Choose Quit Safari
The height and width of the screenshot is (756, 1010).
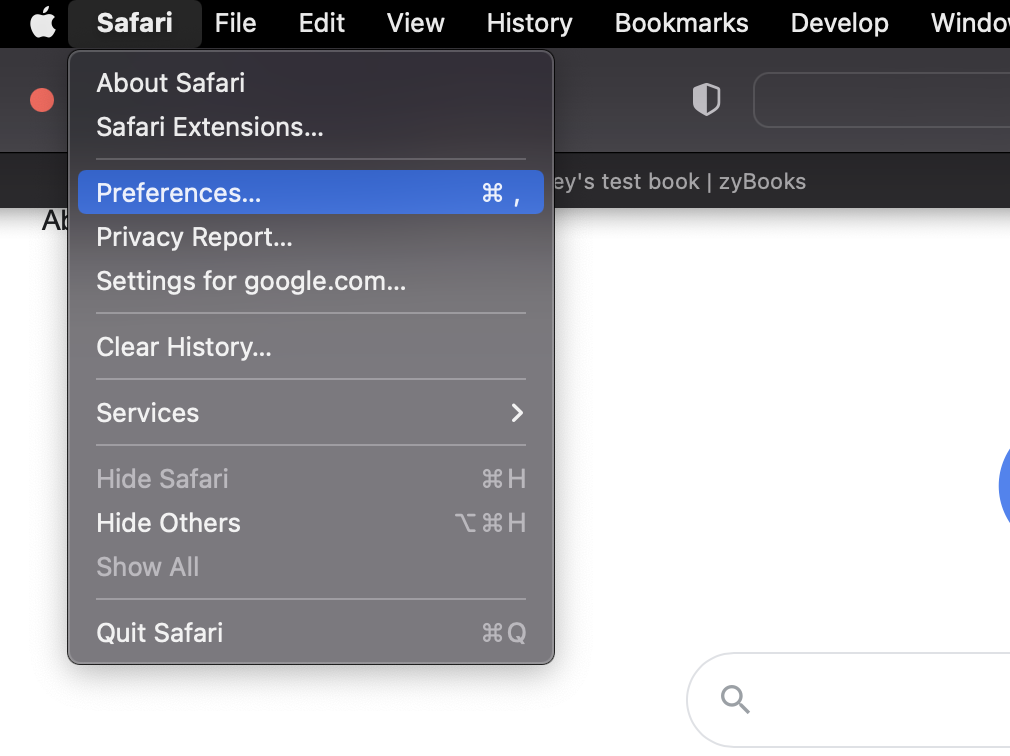pyautogui.click(x=310, y=633)
